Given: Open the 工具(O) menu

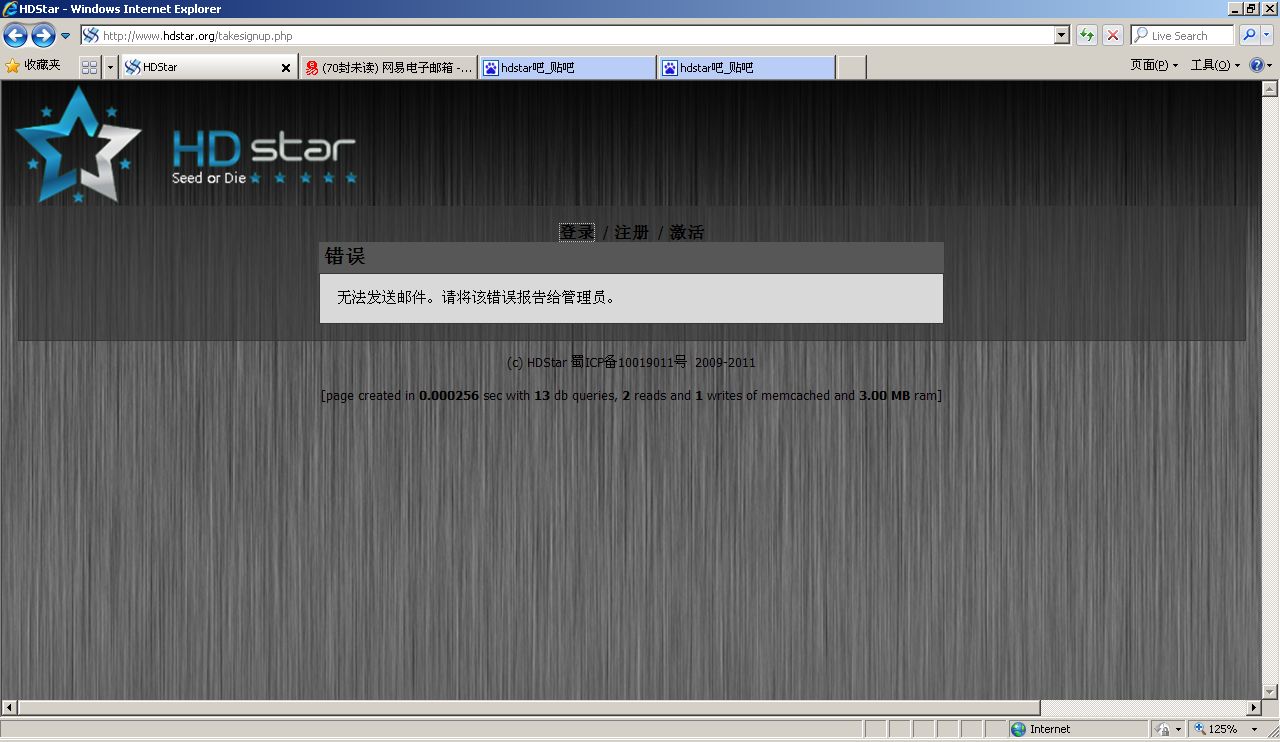Looking at the screenshot, I should [1215, 65].
